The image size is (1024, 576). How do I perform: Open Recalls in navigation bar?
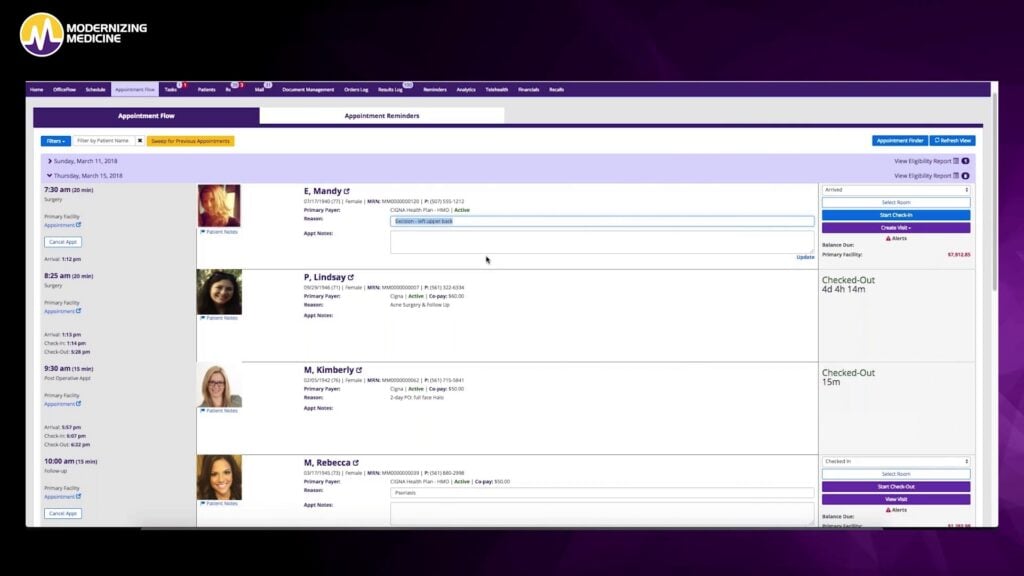pos(556,89)
